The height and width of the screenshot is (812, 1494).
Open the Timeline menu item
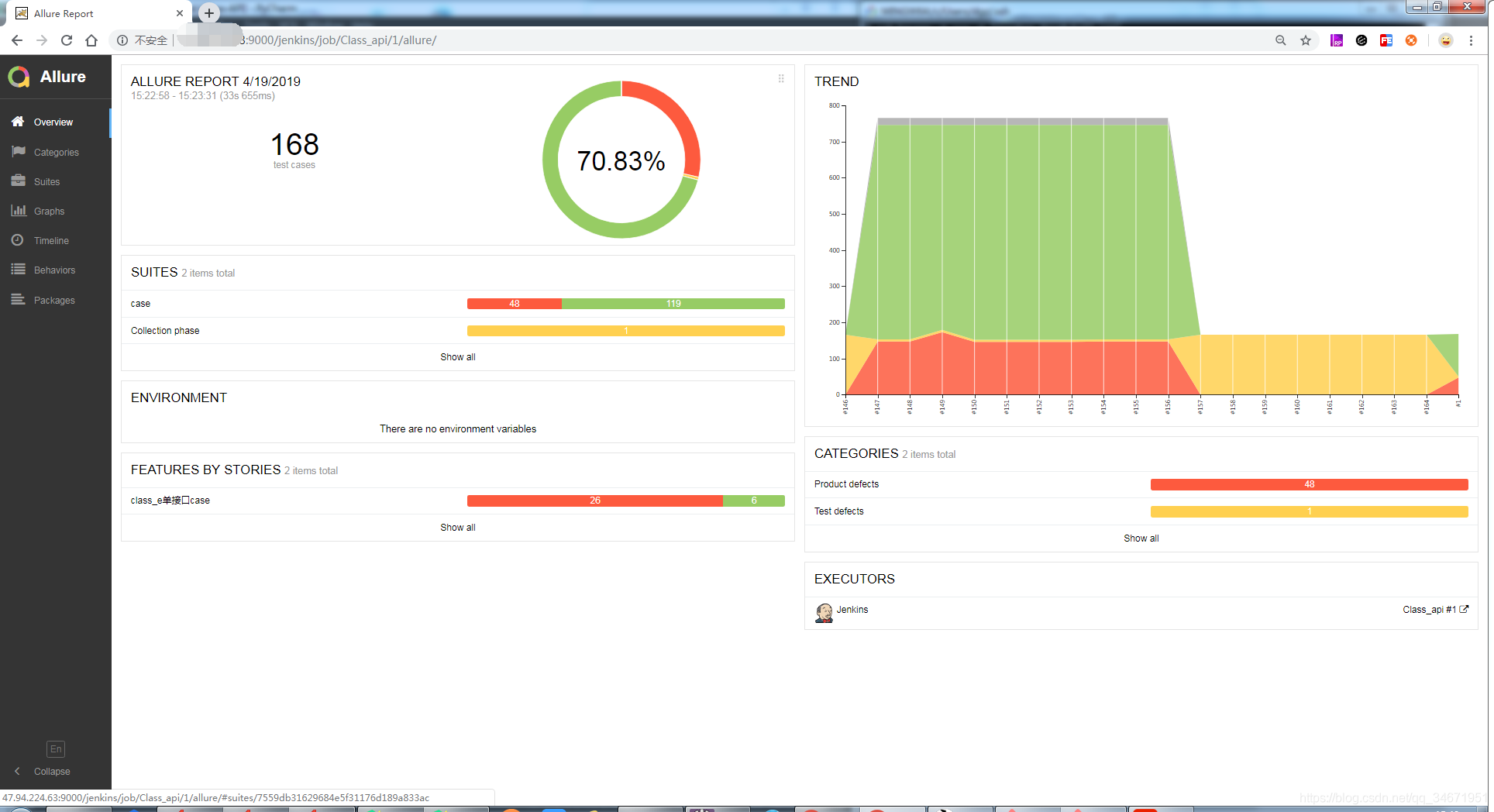coord(56,240)
